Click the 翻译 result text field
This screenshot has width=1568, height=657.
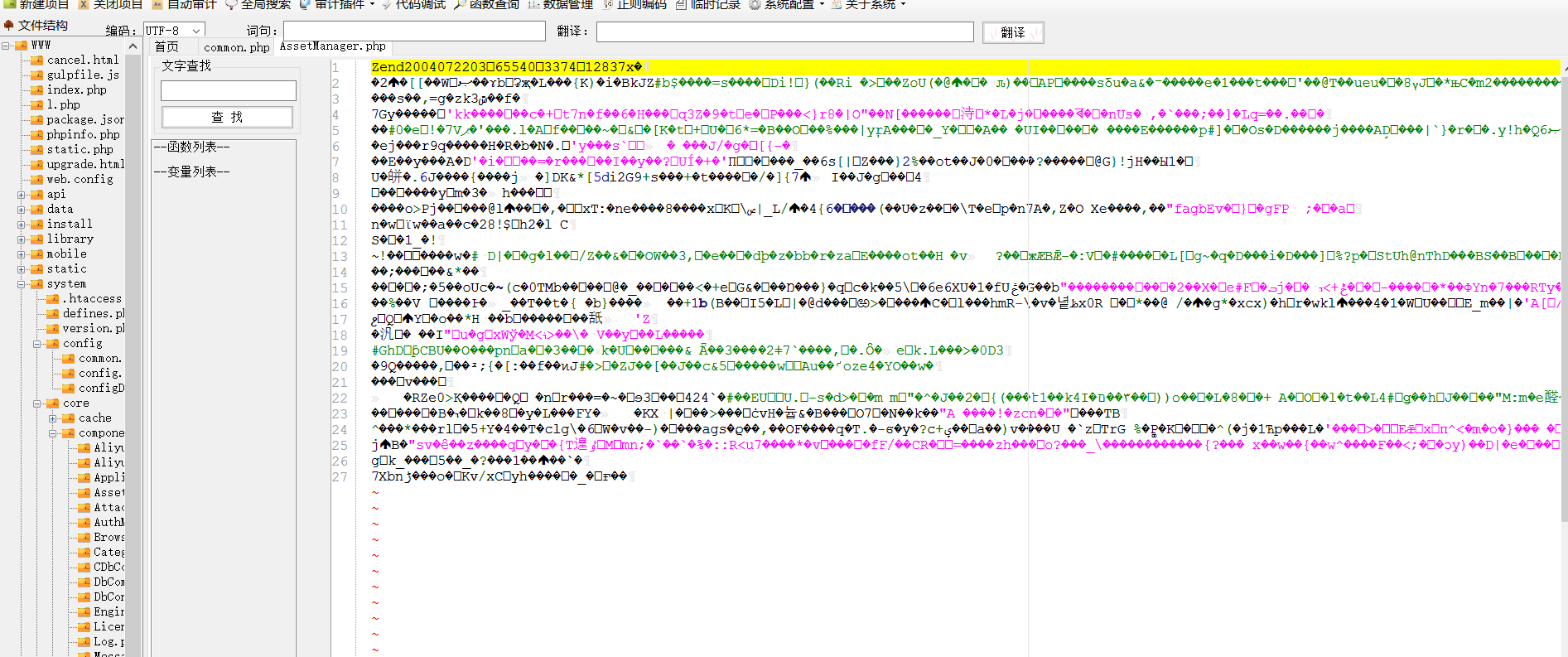(x=785, y=31)
